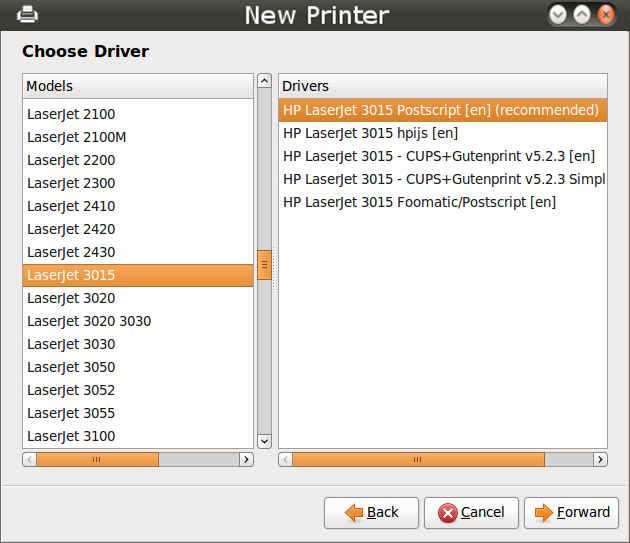This screenshot has height=543, width=630.
Task: Select LaserJet 2100M model
Action: (x=138, y=137)
